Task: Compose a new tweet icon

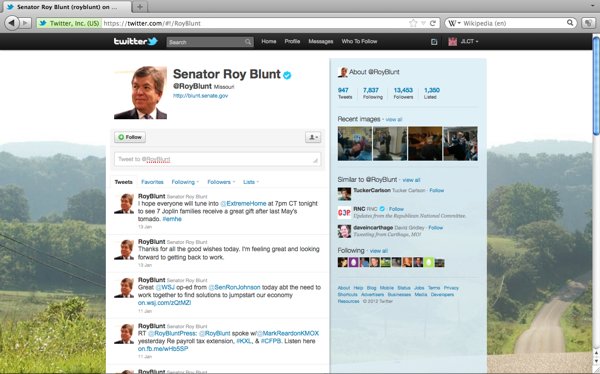Action: click(x=434, y=42)
